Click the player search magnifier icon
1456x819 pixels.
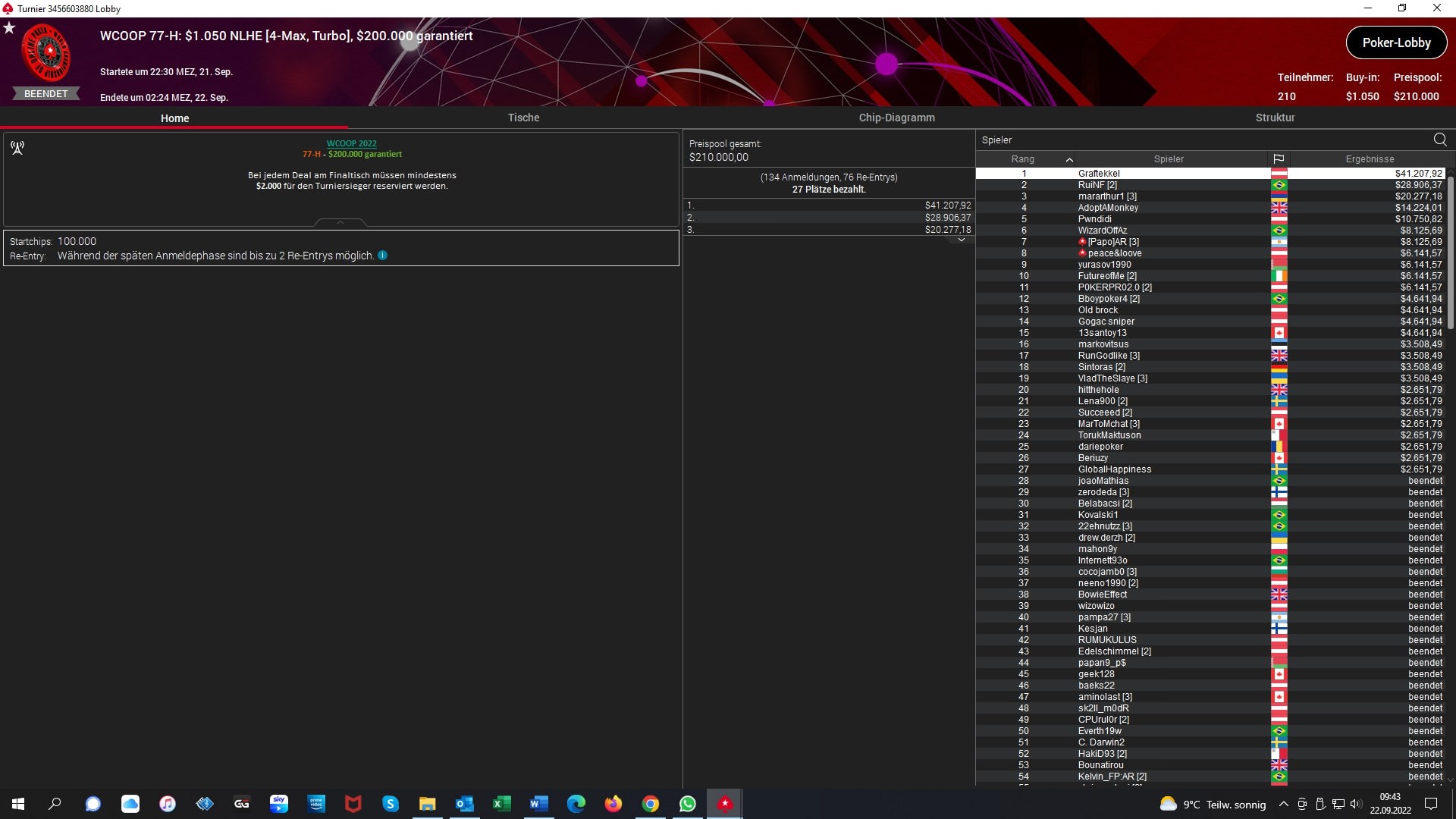[x=1440, y=140]
